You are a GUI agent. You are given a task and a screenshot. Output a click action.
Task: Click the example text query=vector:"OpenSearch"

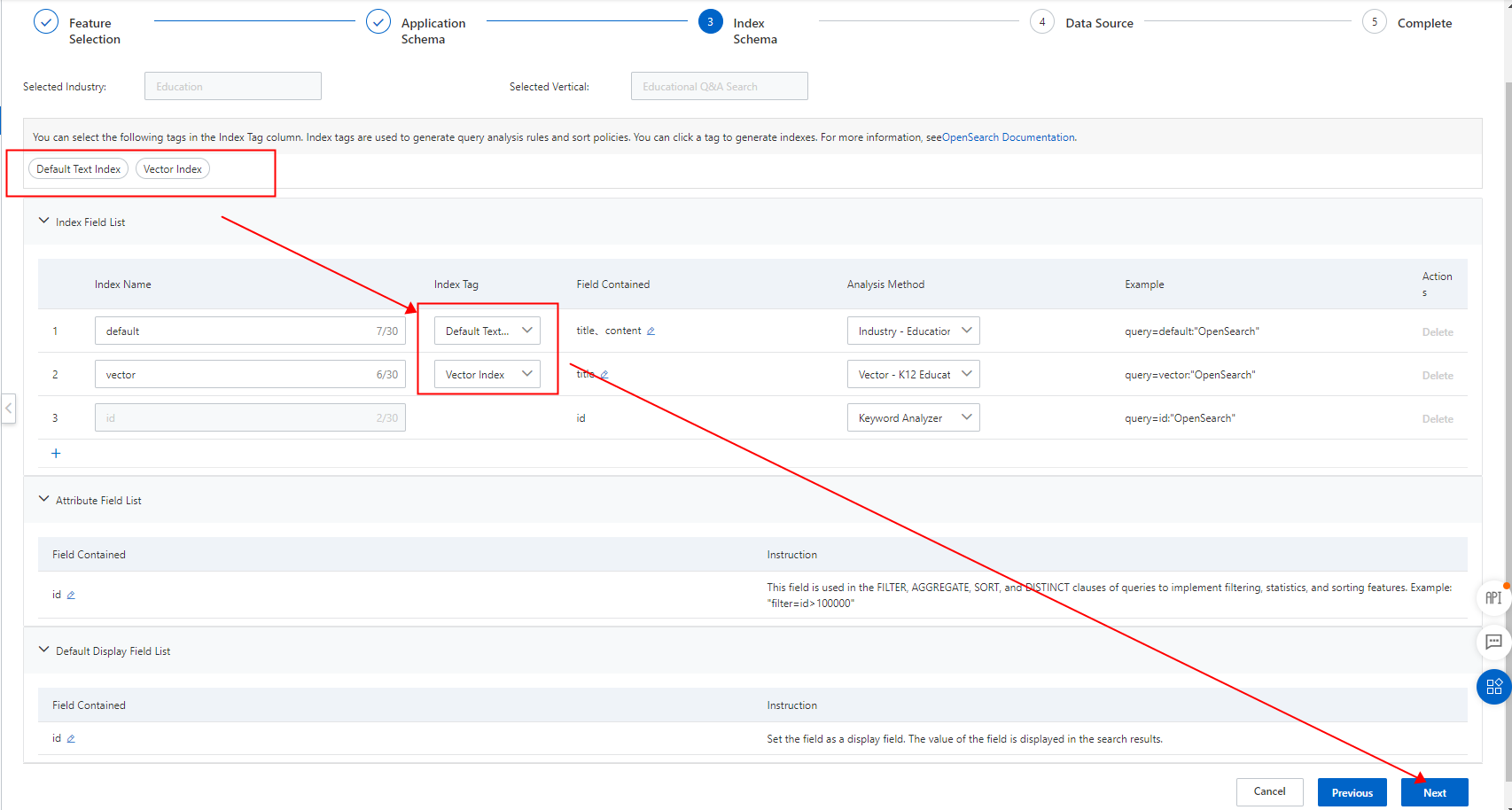pyautogui.click(x=1190, y=375)
